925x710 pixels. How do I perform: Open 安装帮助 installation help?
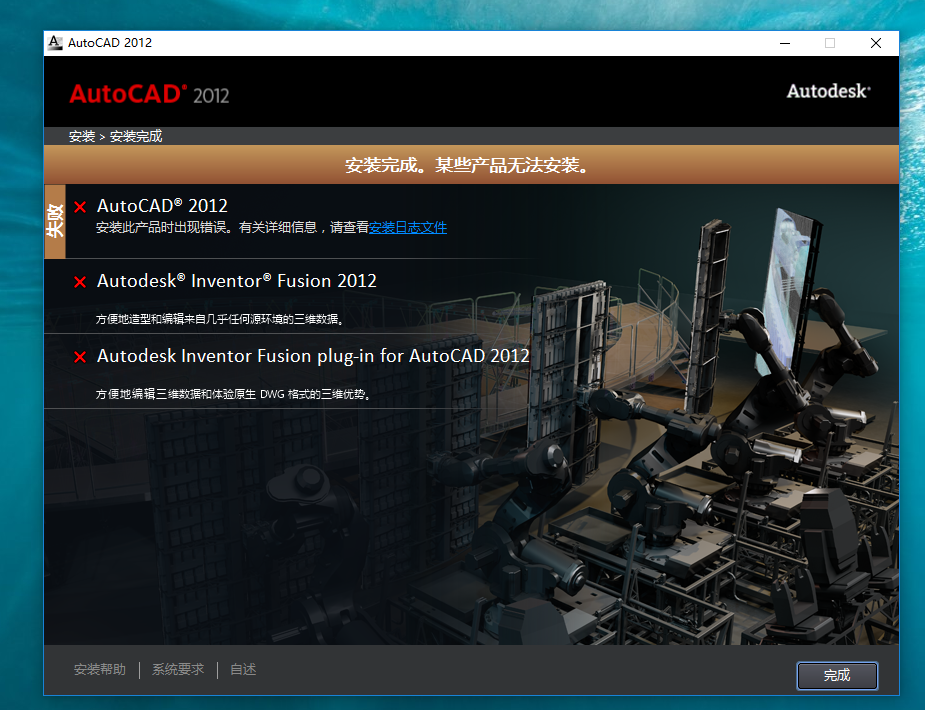pyautogui.click(x=100, y=669)
